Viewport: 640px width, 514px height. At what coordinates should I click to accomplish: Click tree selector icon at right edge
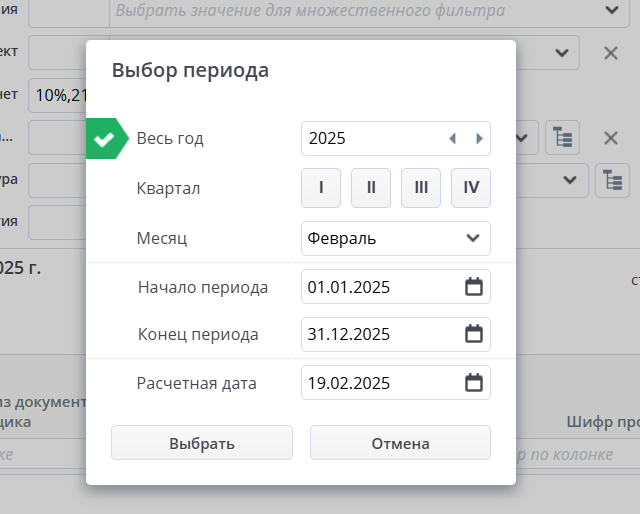611,180
